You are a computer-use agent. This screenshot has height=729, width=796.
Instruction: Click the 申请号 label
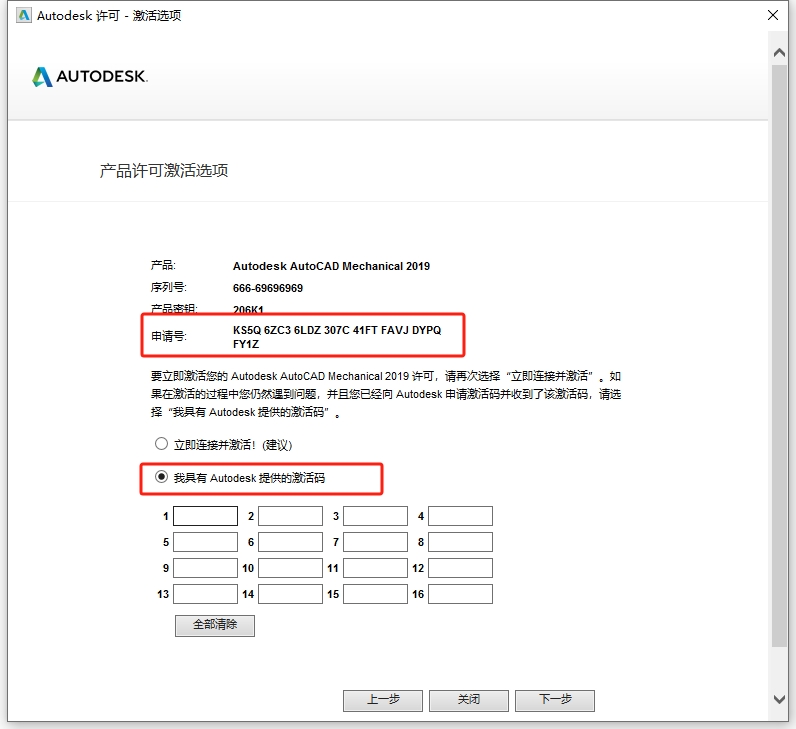coord(169,336)
